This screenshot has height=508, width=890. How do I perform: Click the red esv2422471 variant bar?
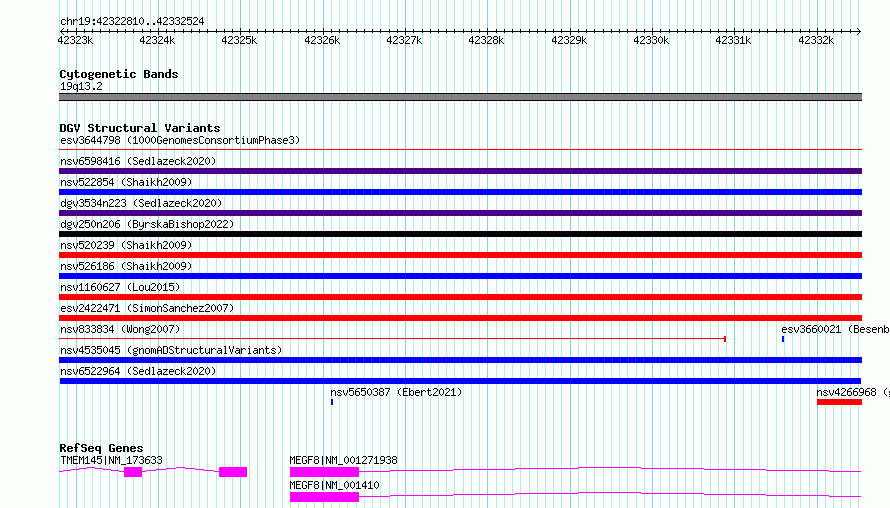pos(460,318)
